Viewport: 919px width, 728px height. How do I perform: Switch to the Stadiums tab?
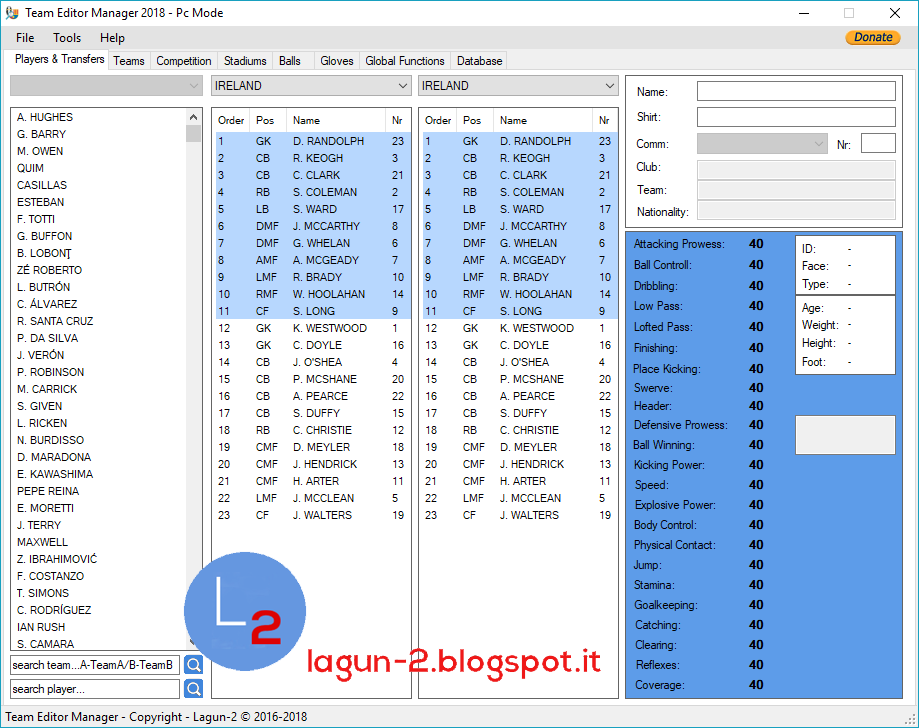click(245, 61)
